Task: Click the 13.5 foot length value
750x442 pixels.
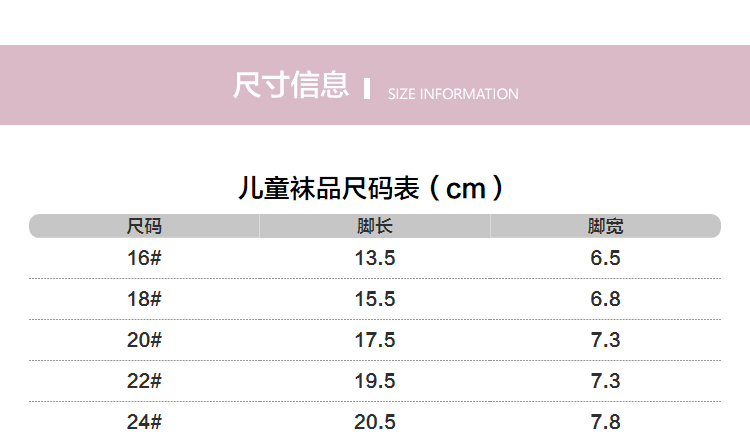Action: 375,258
